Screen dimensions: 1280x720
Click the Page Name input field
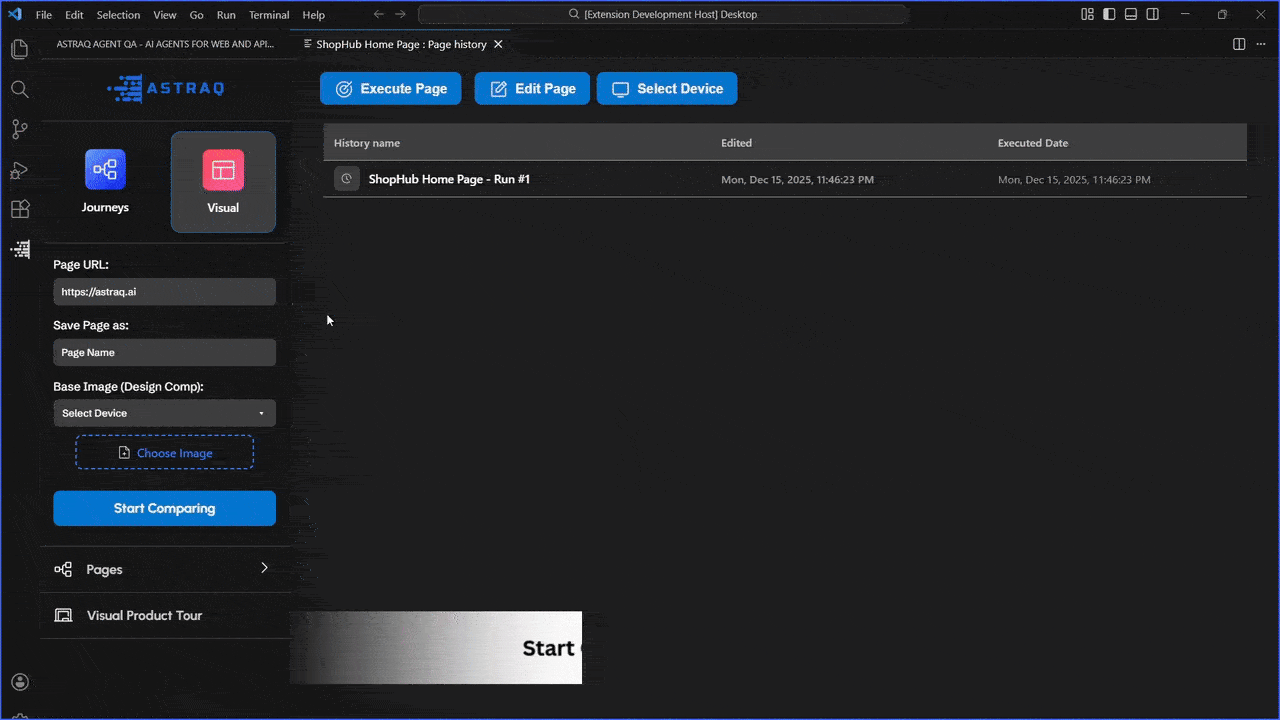164,352
